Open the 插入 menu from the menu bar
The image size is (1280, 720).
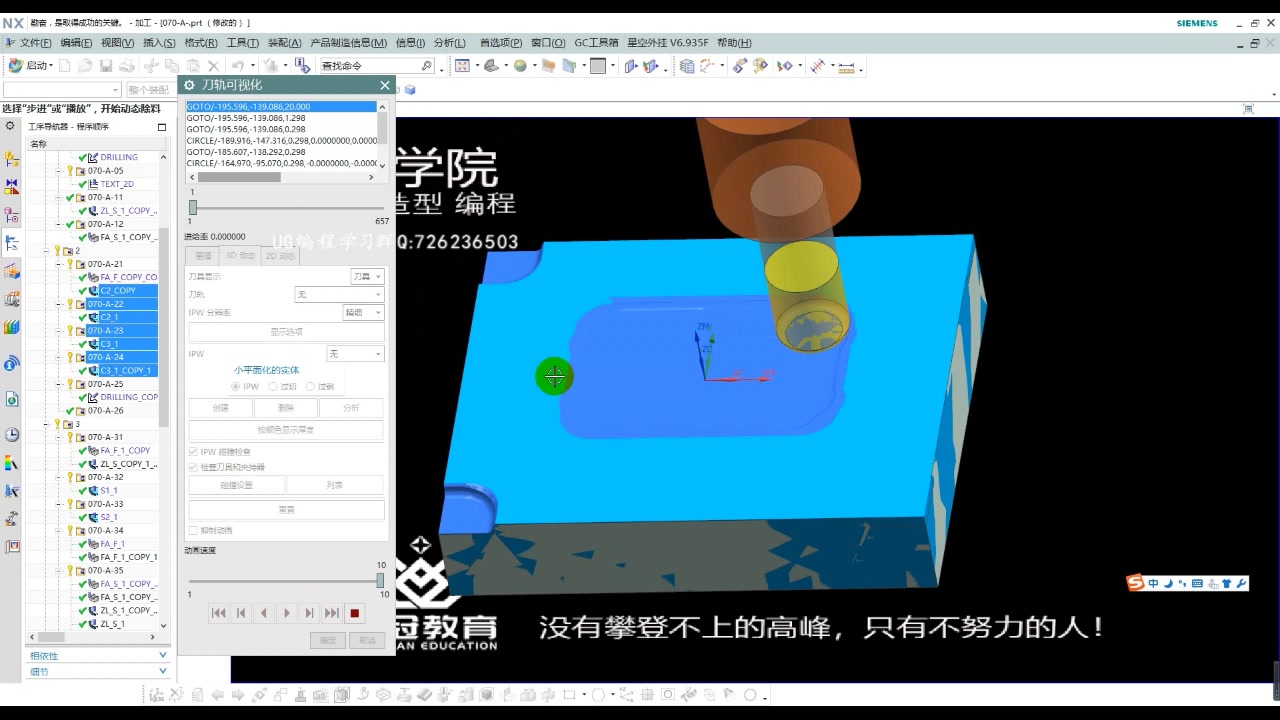[160, 42]
